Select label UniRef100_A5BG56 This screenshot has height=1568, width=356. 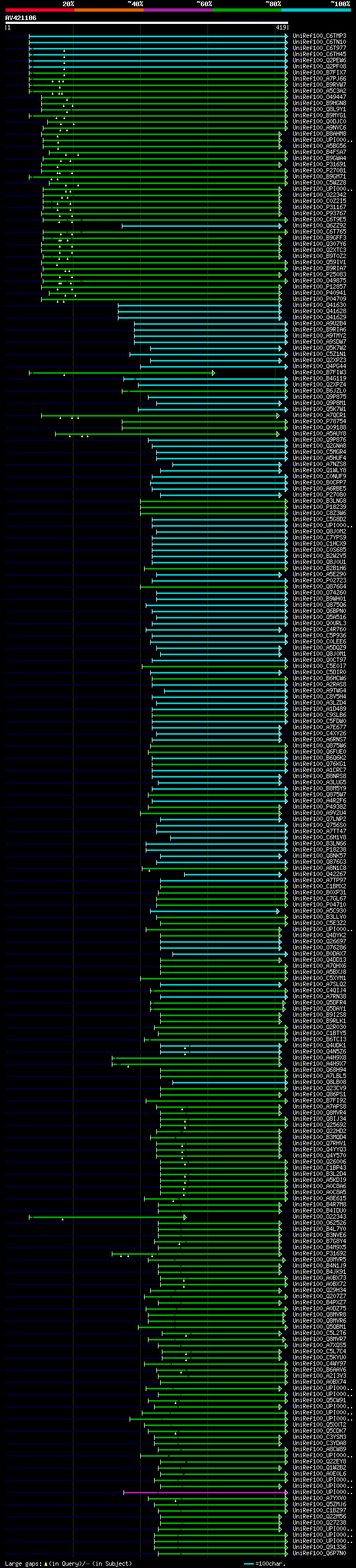point(319,146)
